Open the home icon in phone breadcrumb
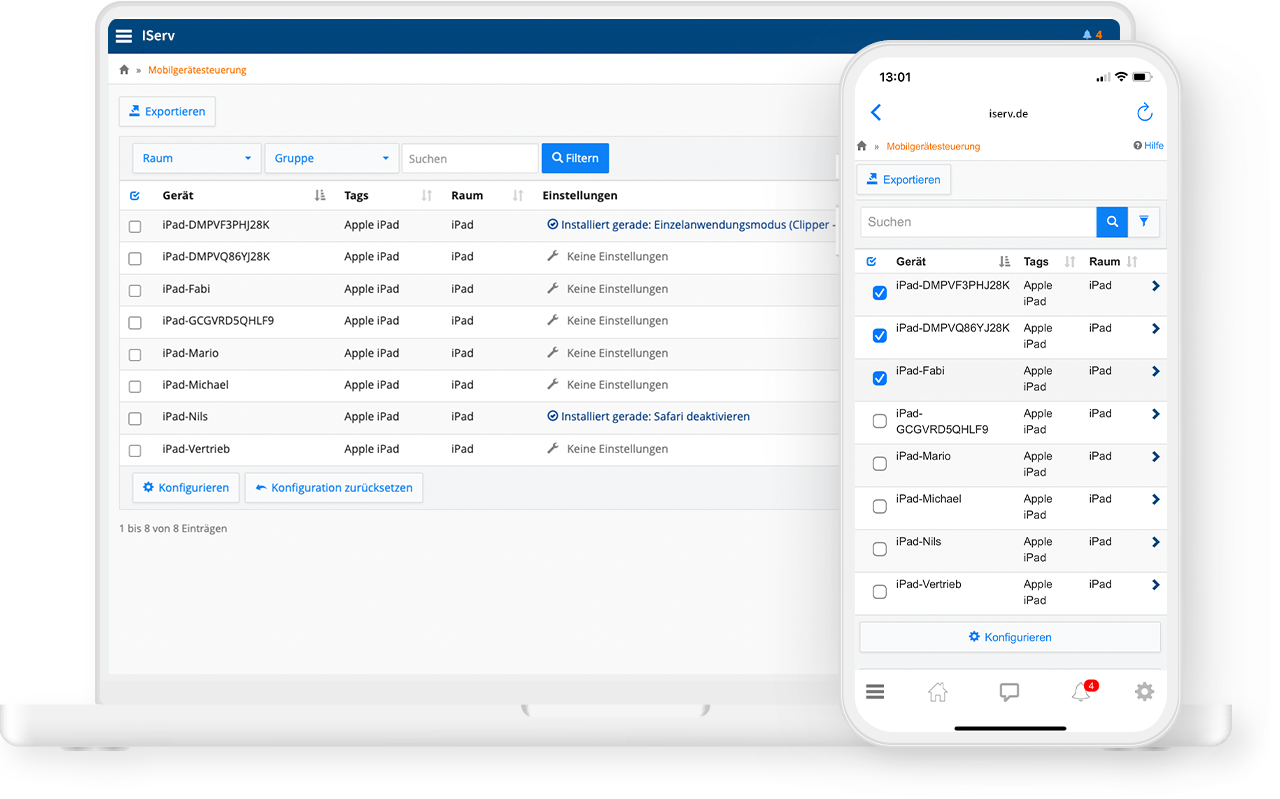The width and height of the screenshot is (1280, 799). click(x=862, y=146)
